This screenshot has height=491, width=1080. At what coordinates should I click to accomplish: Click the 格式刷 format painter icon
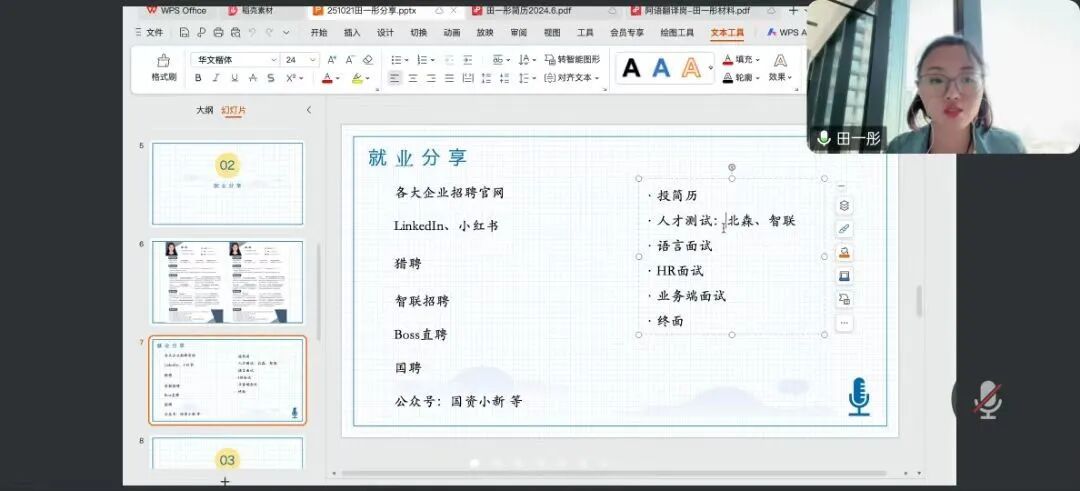[163, 66]
